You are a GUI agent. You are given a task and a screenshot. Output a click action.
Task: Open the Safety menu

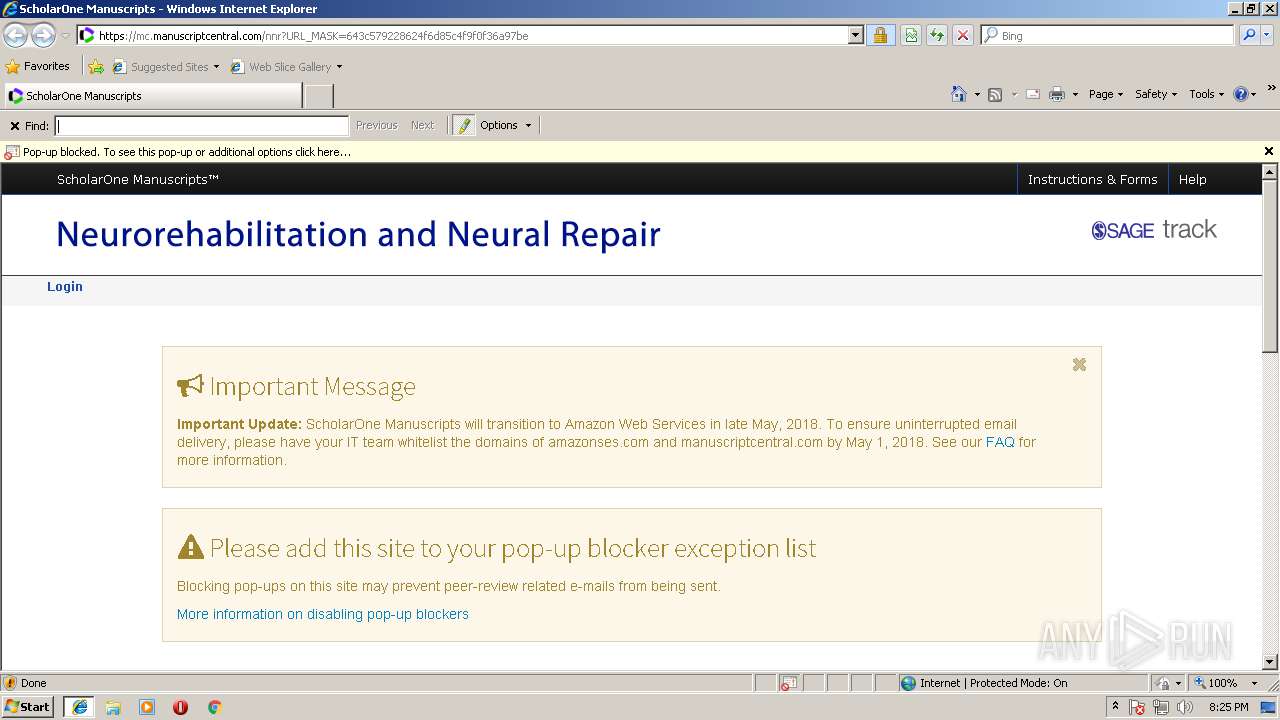coord(1156,94)
